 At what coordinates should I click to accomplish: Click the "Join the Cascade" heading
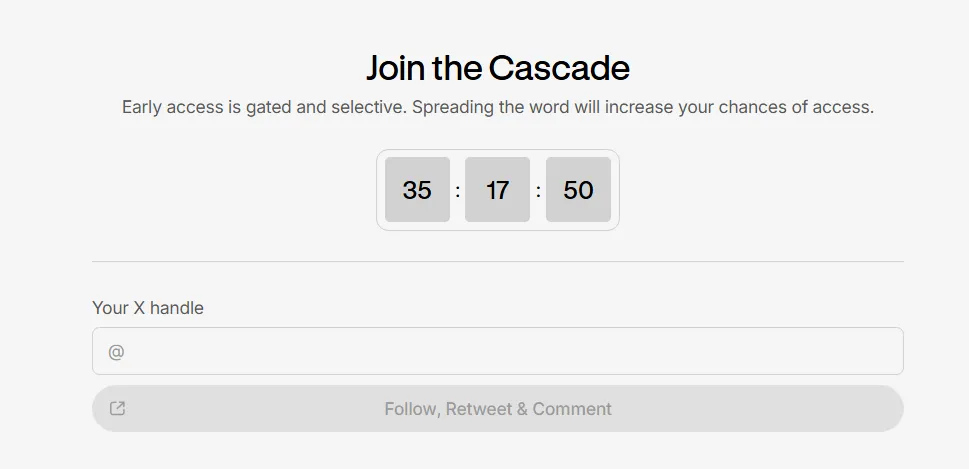[x=497, y=68]
